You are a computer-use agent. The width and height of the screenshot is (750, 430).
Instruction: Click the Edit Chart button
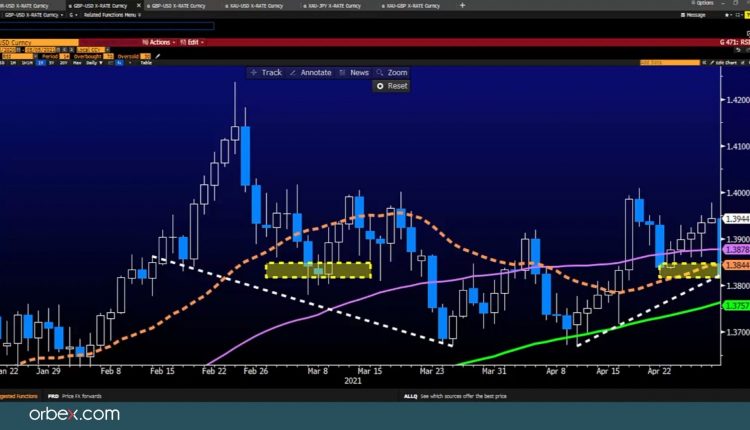tap(723, 63)
